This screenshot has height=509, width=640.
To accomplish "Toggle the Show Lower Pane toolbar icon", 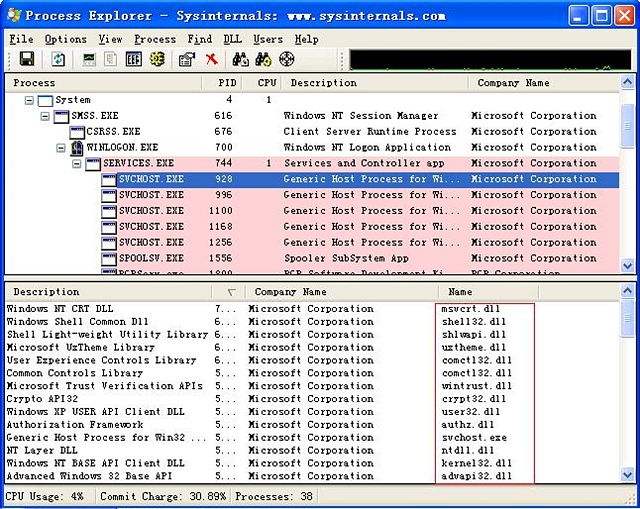I will point(133,60).
